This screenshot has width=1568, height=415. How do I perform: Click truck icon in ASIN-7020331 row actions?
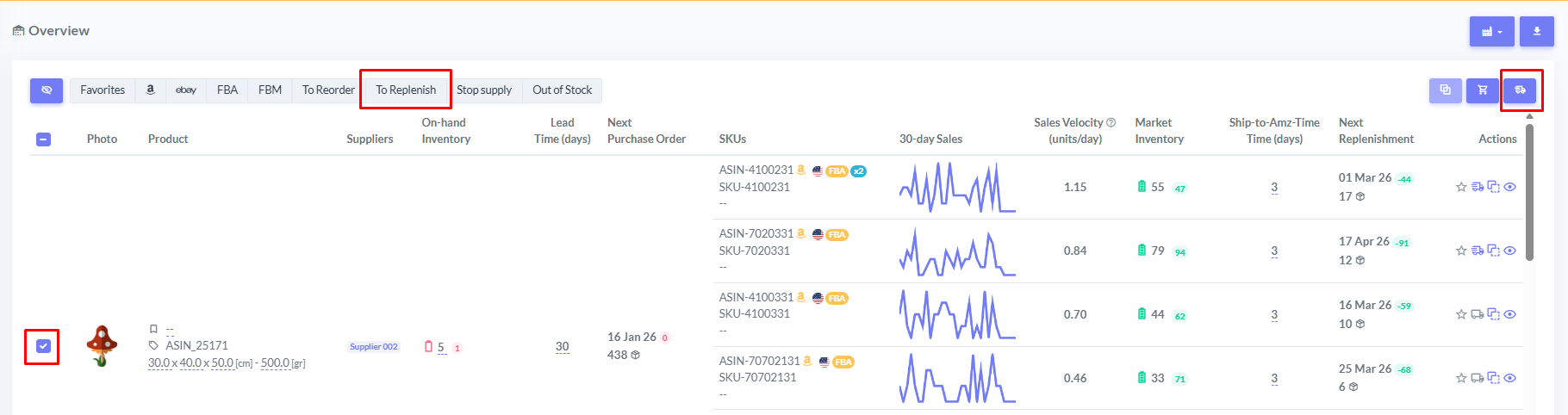coord(1478,251)
